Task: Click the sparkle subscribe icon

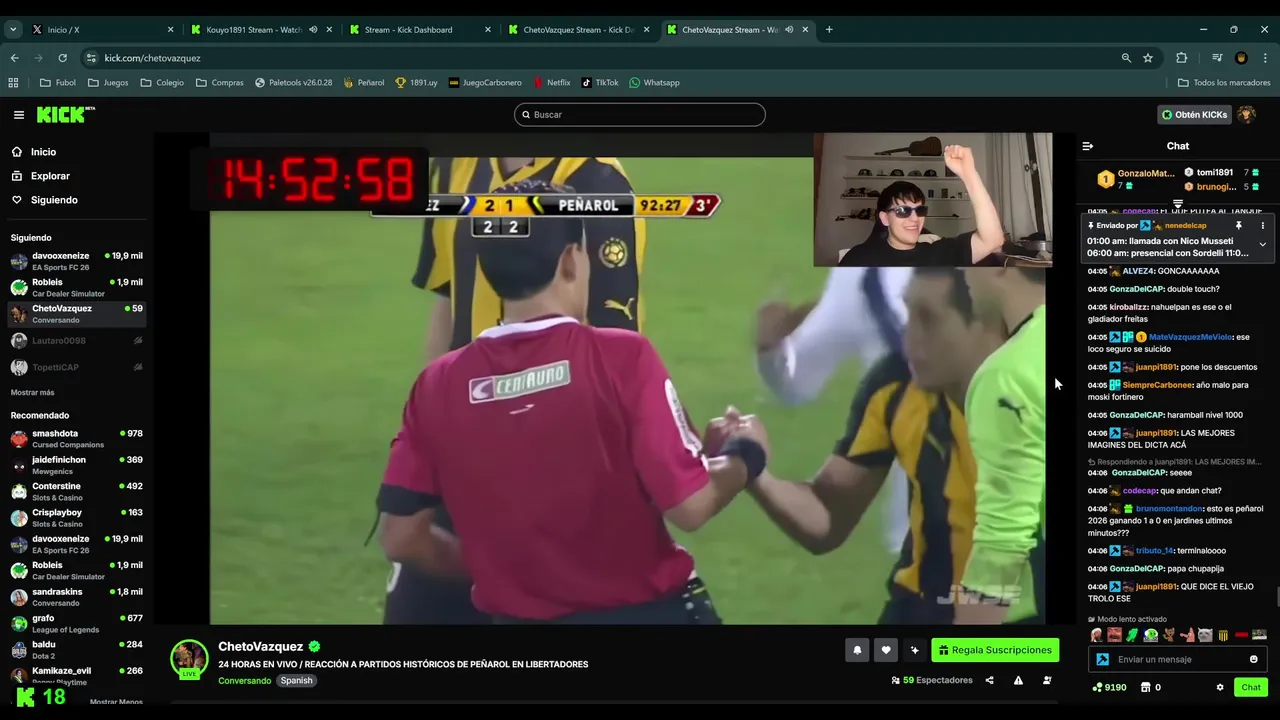Action: click(914, 650)
